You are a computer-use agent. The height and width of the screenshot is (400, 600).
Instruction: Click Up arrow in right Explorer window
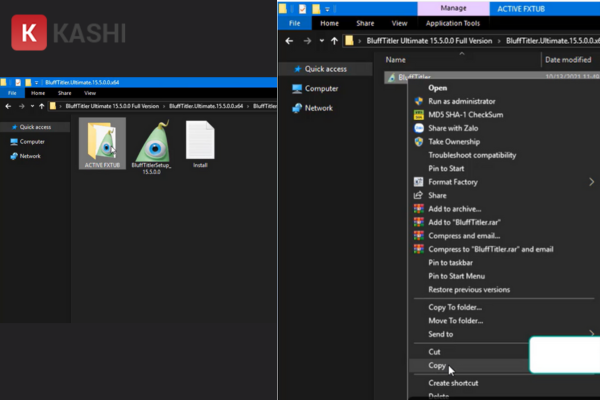pos(334,41)
